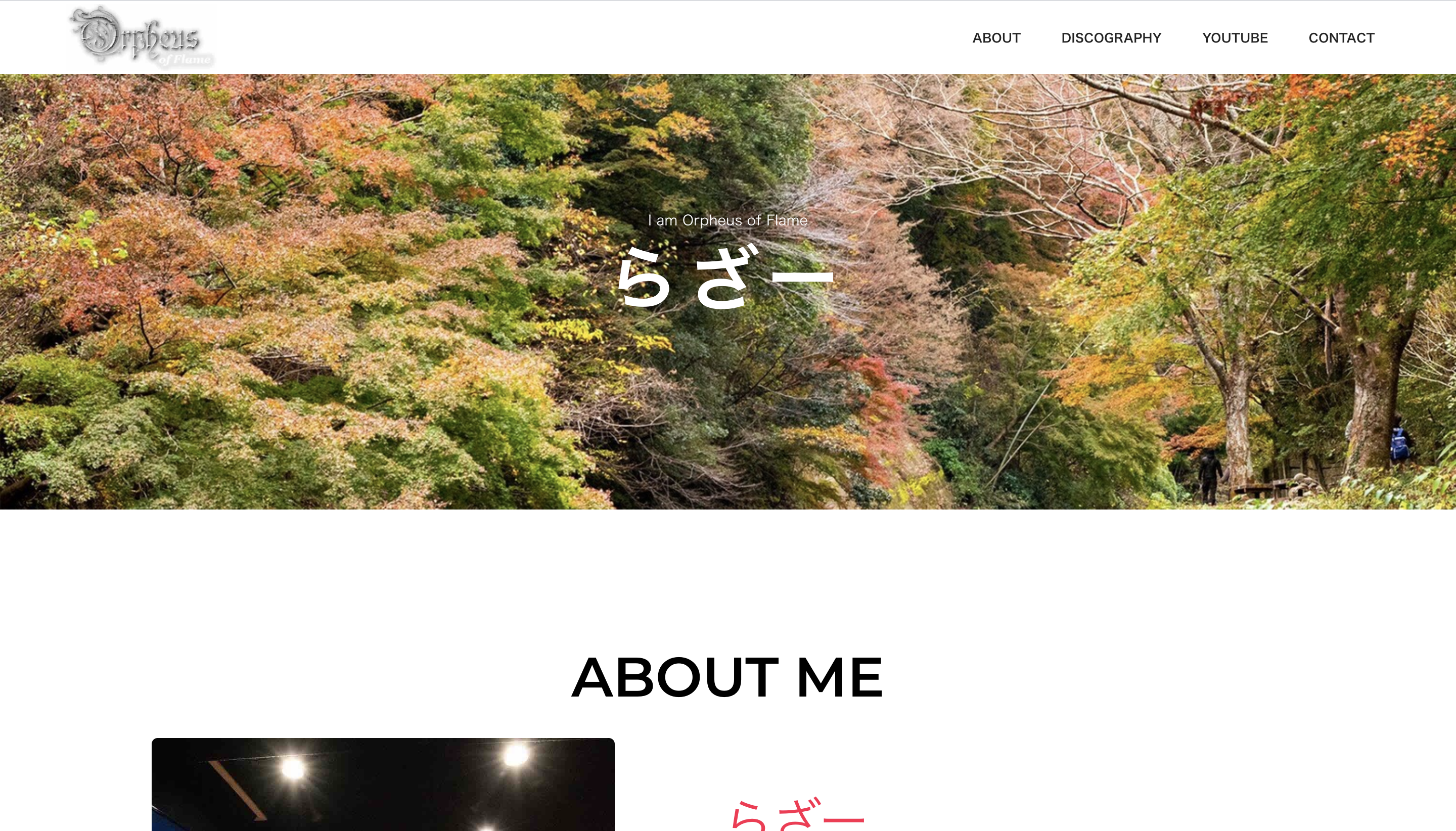Open the YOUTUBE navigation link
The height and width of the screenshot is (831, 1456).
(1235, 38)
